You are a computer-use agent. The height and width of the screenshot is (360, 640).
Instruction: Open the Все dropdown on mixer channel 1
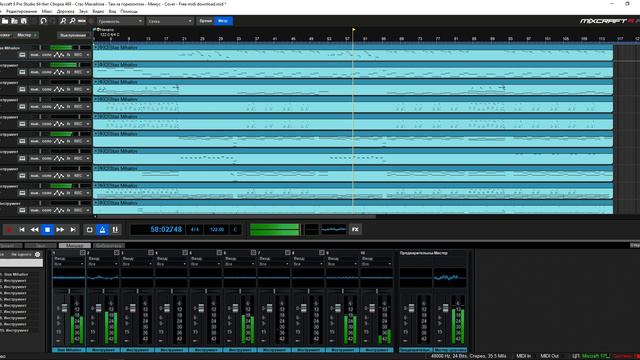tap(69, 264)
